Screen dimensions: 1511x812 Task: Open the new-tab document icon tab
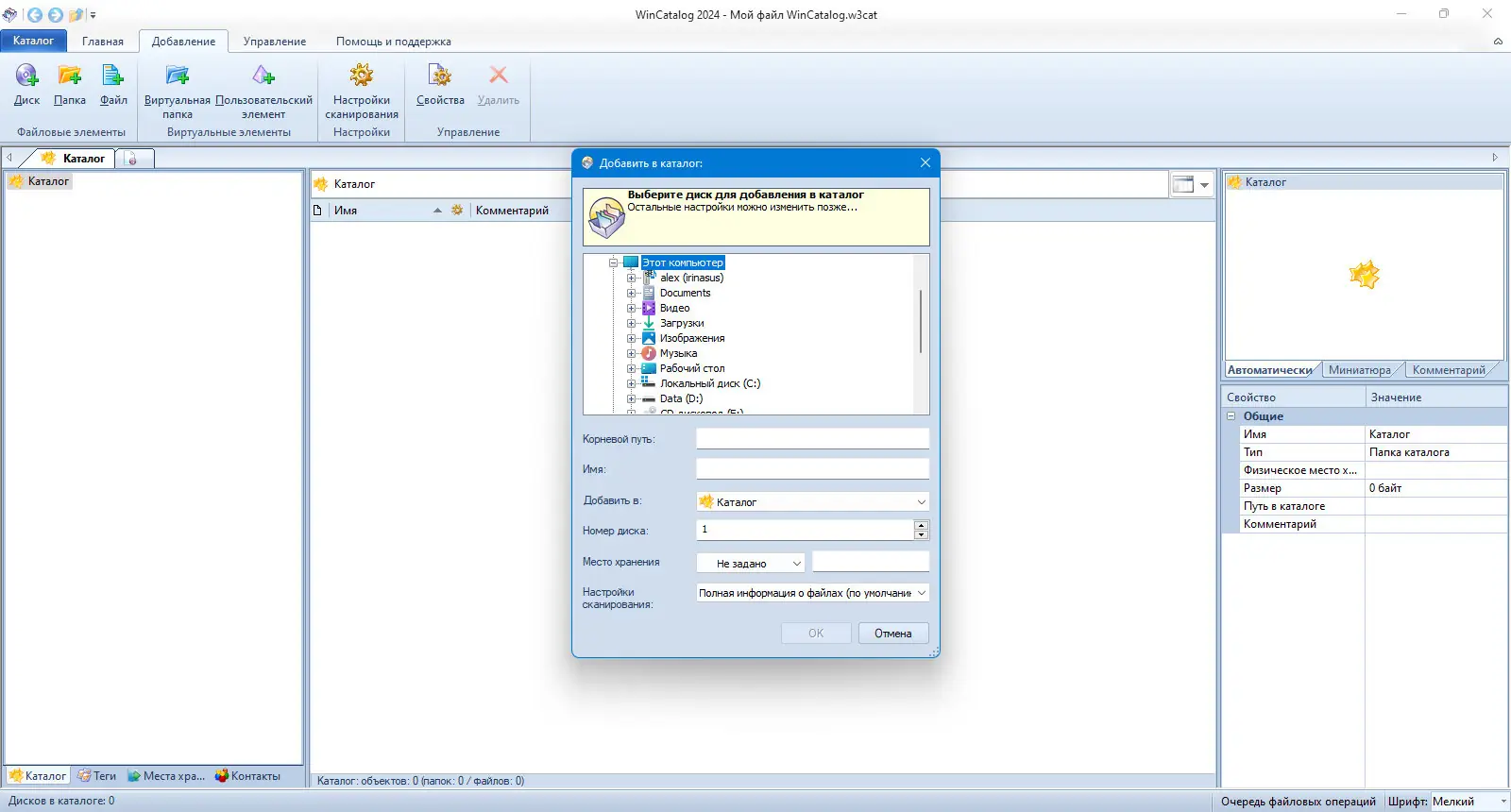[x=132, y=159]
